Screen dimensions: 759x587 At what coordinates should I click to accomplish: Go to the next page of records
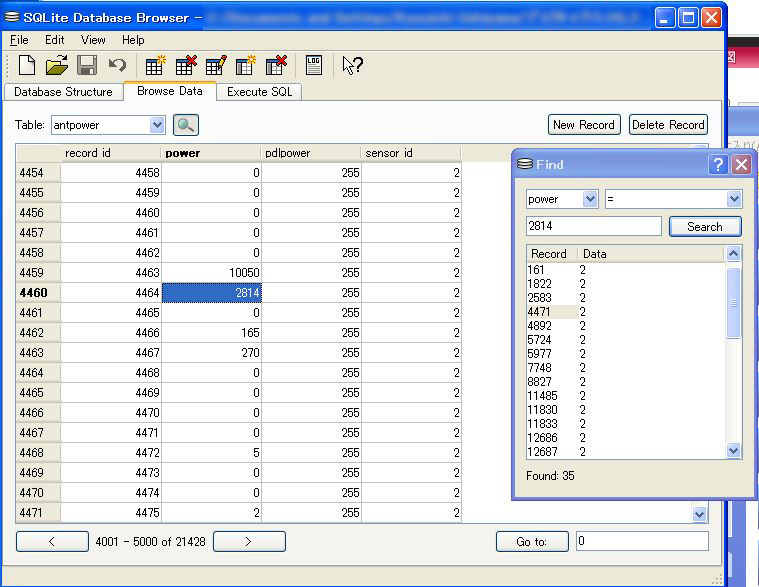pyautogui.click(x=249, y=542)
